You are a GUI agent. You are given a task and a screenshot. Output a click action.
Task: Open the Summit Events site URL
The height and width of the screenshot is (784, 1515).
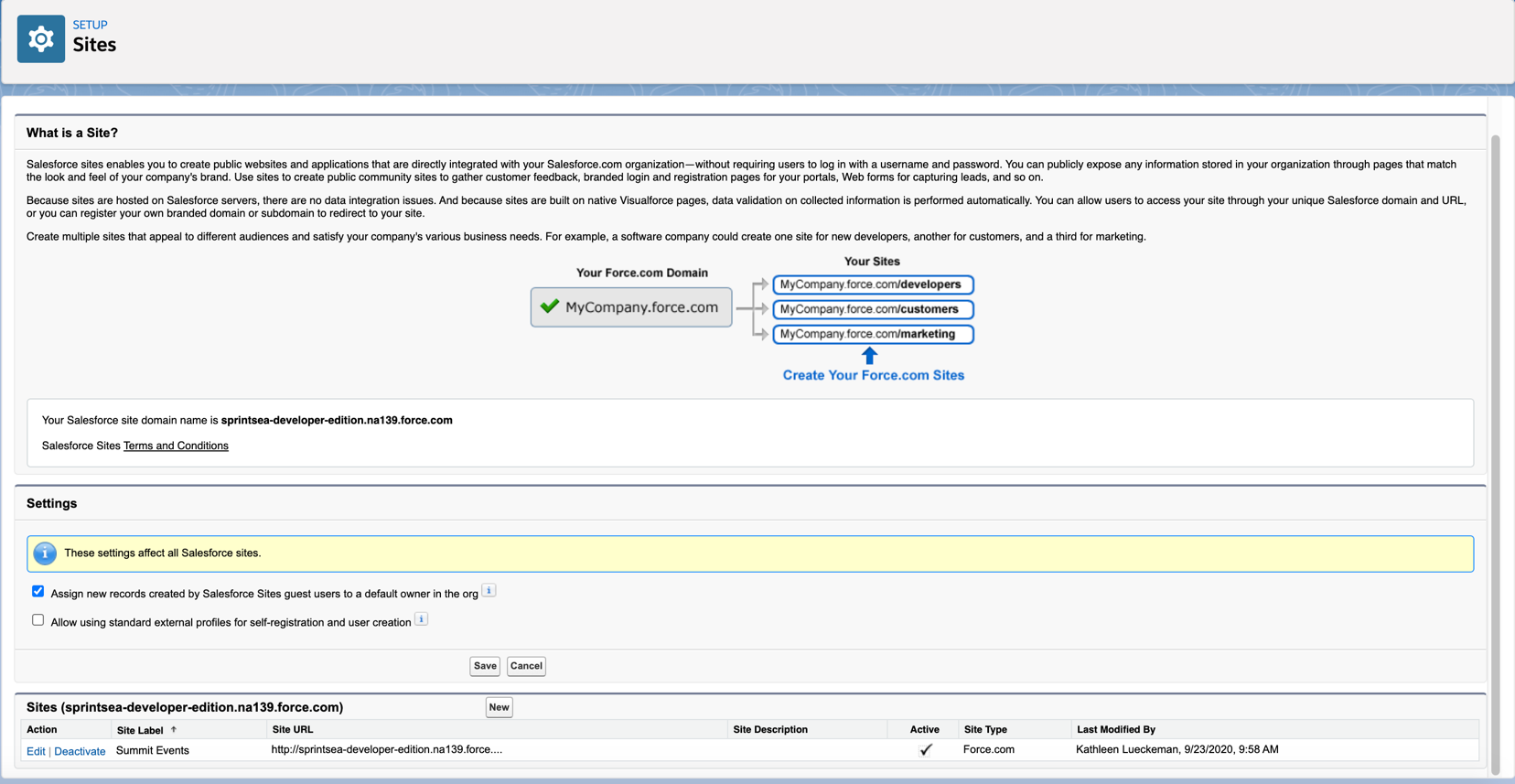(x=386, y=749)
